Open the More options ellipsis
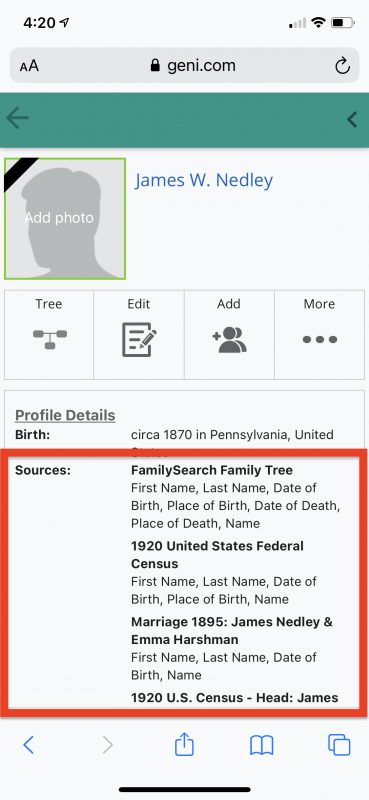Screen dimensions: 369x800 pos(319,339)
